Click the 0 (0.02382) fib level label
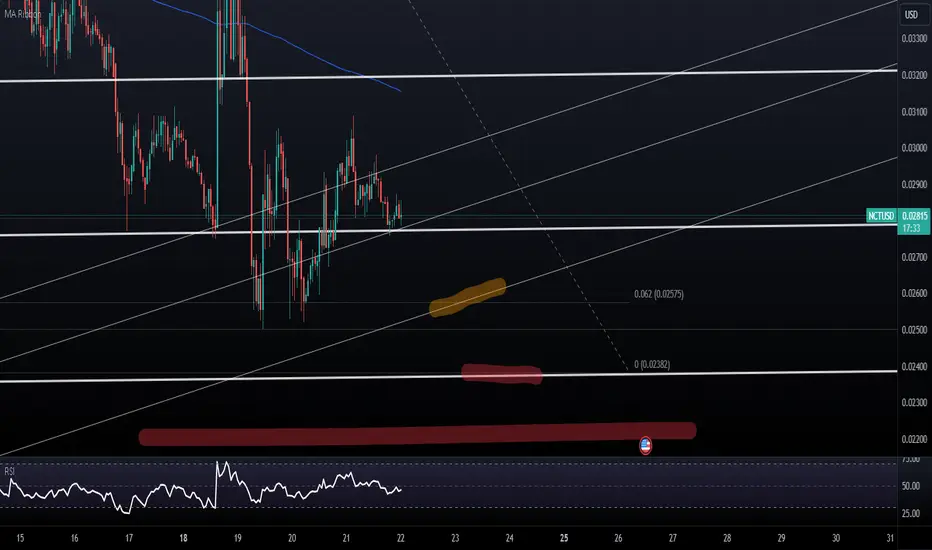This screenshot has width=932, height=550. (x=651, y=364)
